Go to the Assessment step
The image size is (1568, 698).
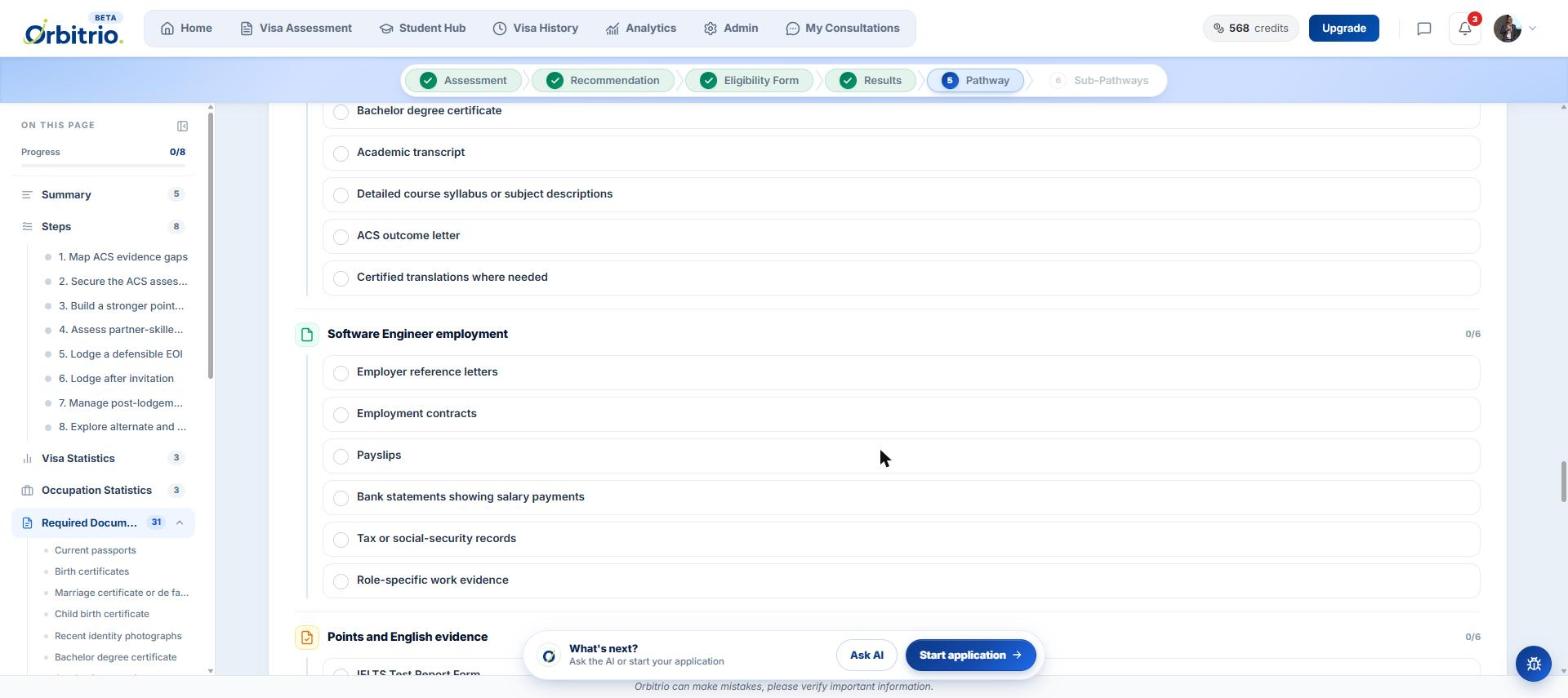tap(464, 81)
